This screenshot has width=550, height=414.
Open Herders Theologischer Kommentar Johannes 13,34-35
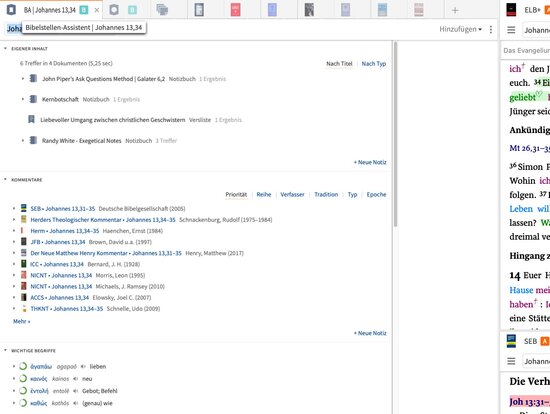(103, 220)
